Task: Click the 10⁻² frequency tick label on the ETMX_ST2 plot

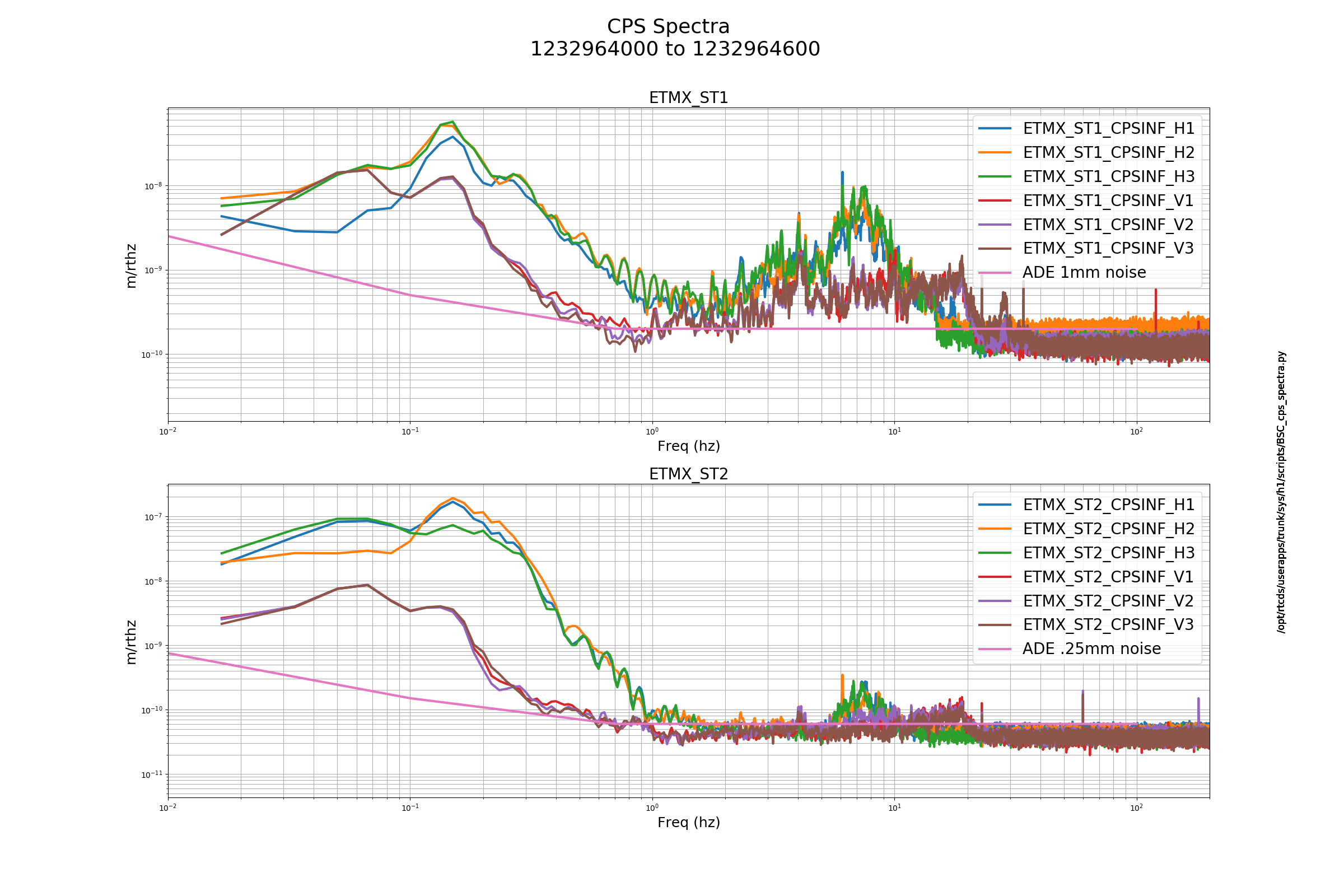Action: pyautogui.click(x=168, y=808)
